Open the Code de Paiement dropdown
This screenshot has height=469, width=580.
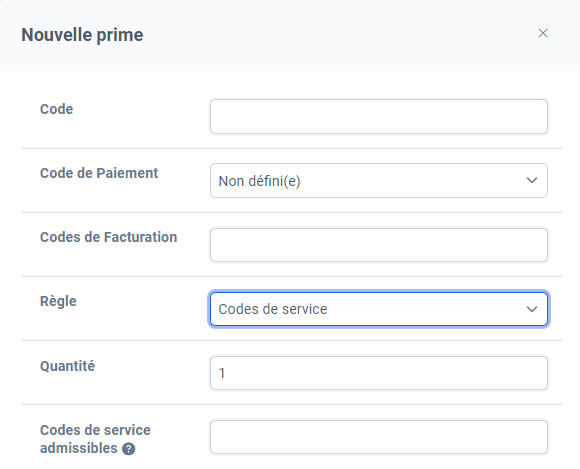pos(379,180)
